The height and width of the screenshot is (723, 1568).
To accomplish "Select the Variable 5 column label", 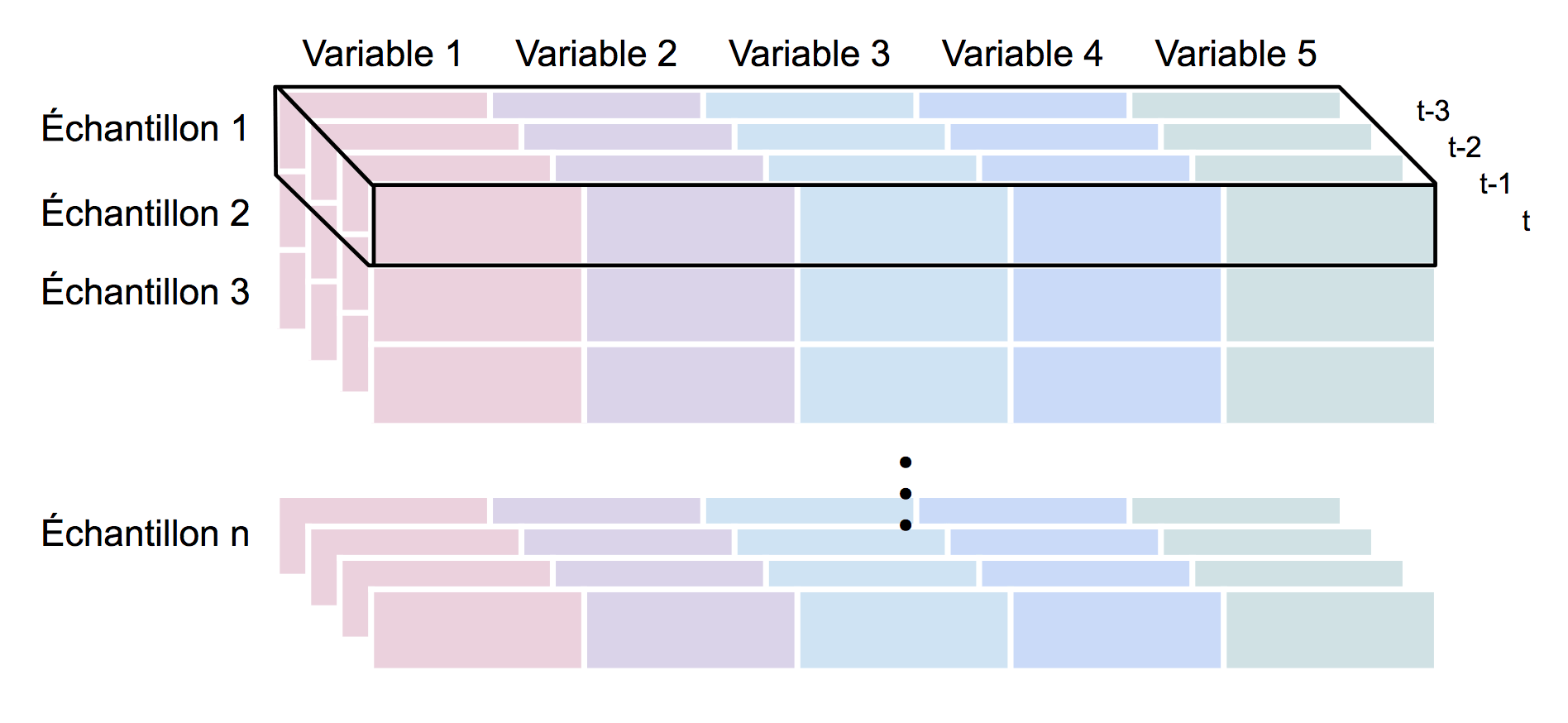I will 1236,55.
